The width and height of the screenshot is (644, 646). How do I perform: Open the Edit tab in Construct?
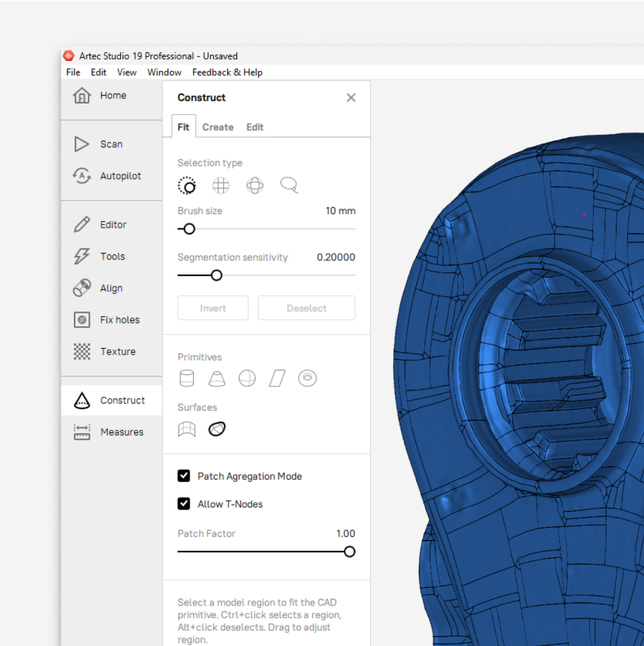(255, 127)
